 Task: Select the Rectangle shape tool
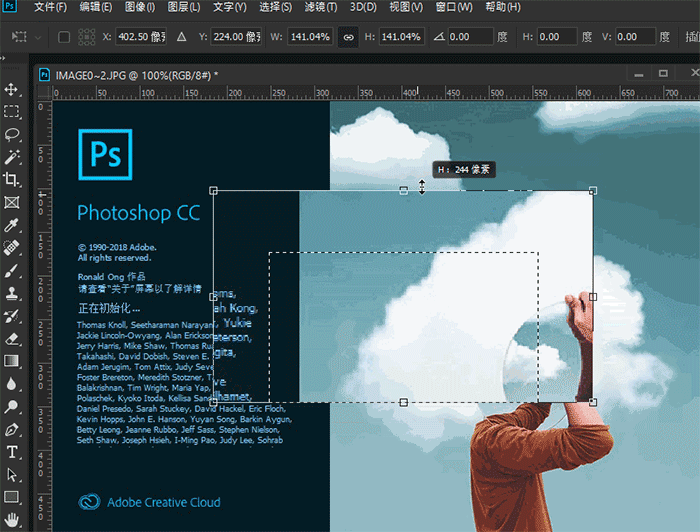click(x=11, y=497)
